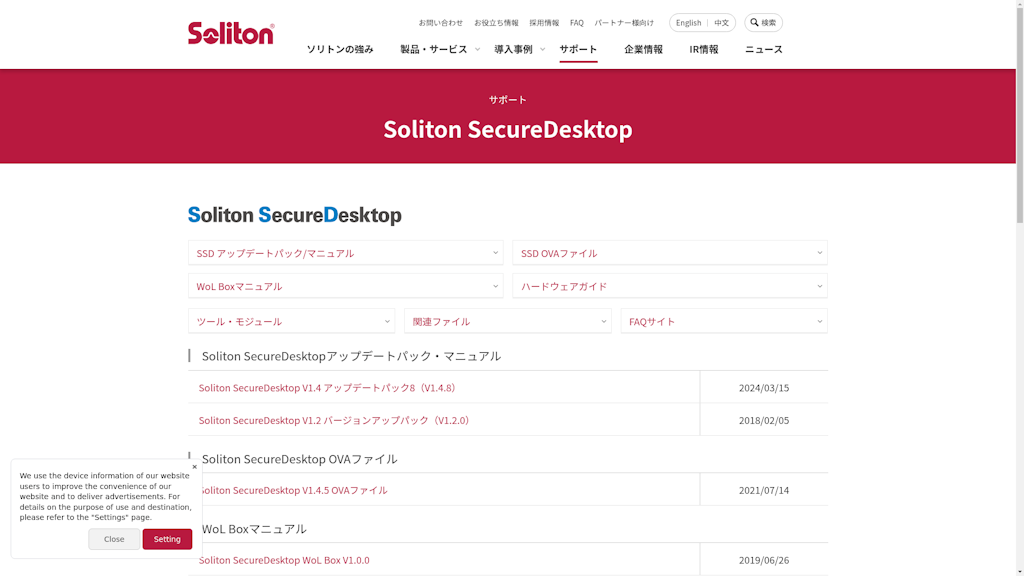Select the IR情報 navigation item
This screenshot has width=1024, height=576.
(704, 49)
